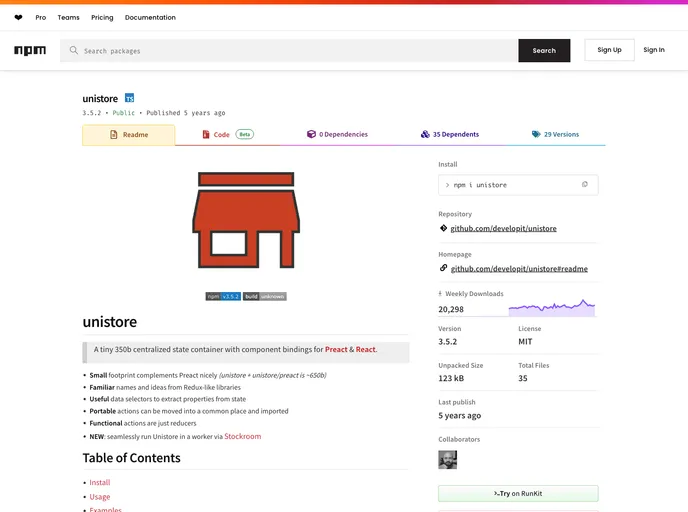Viewport: 688px width, 512px height.
Task: Click the build unknown badge
Action: [x=265, y=297]
